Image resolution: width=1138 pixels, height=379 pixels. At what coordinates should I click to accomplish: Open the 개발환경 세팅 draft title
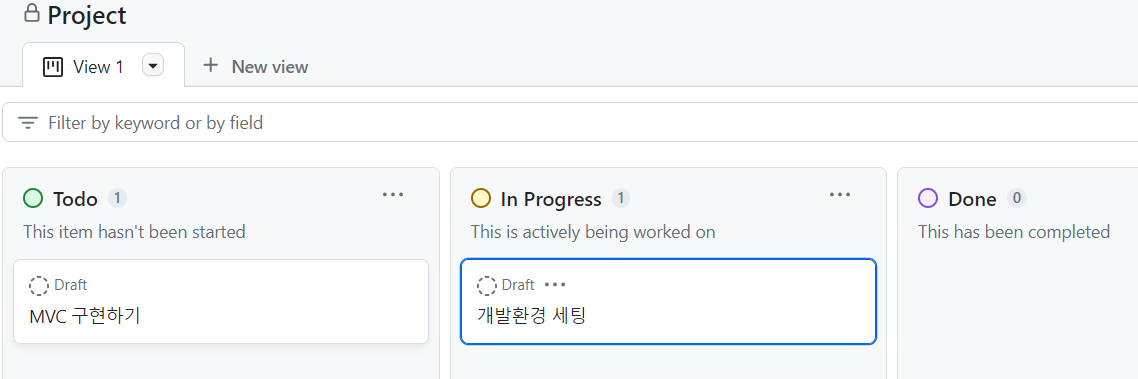[531, 317]
